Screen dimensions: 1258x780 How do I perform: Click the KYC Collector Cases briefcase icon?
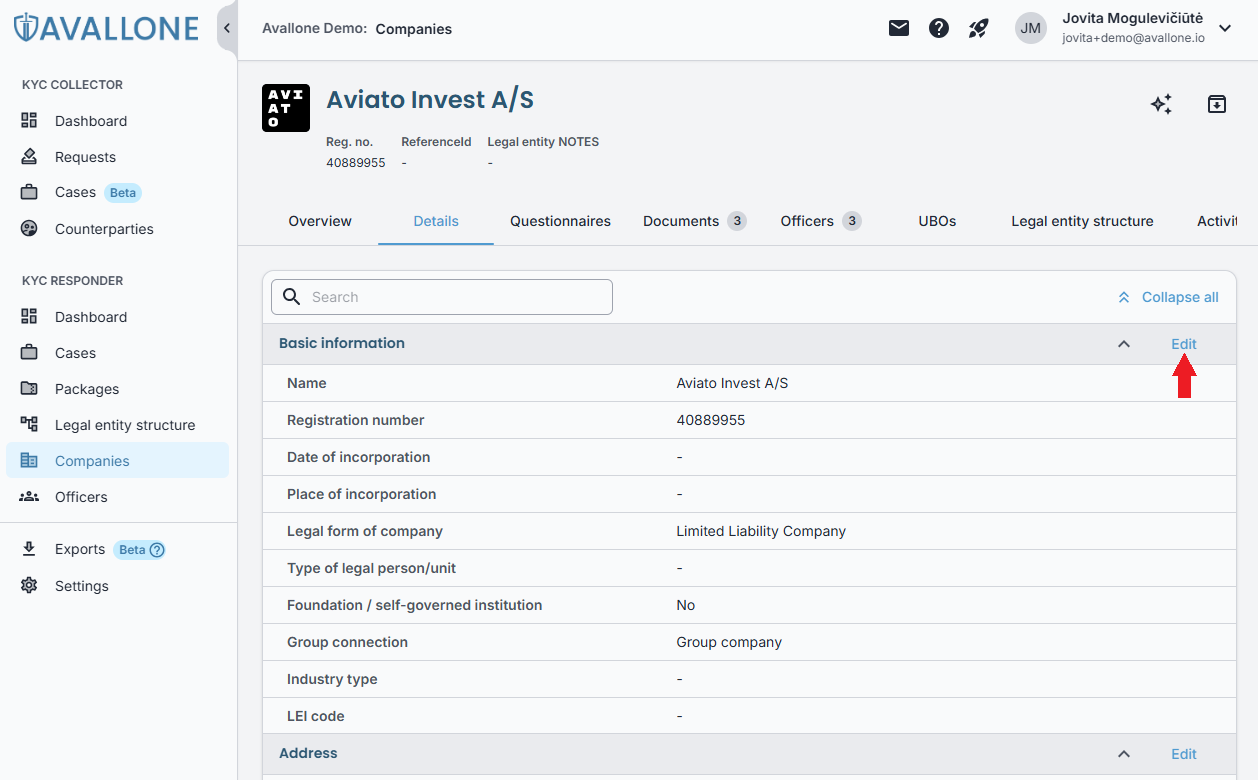(29, 192)
